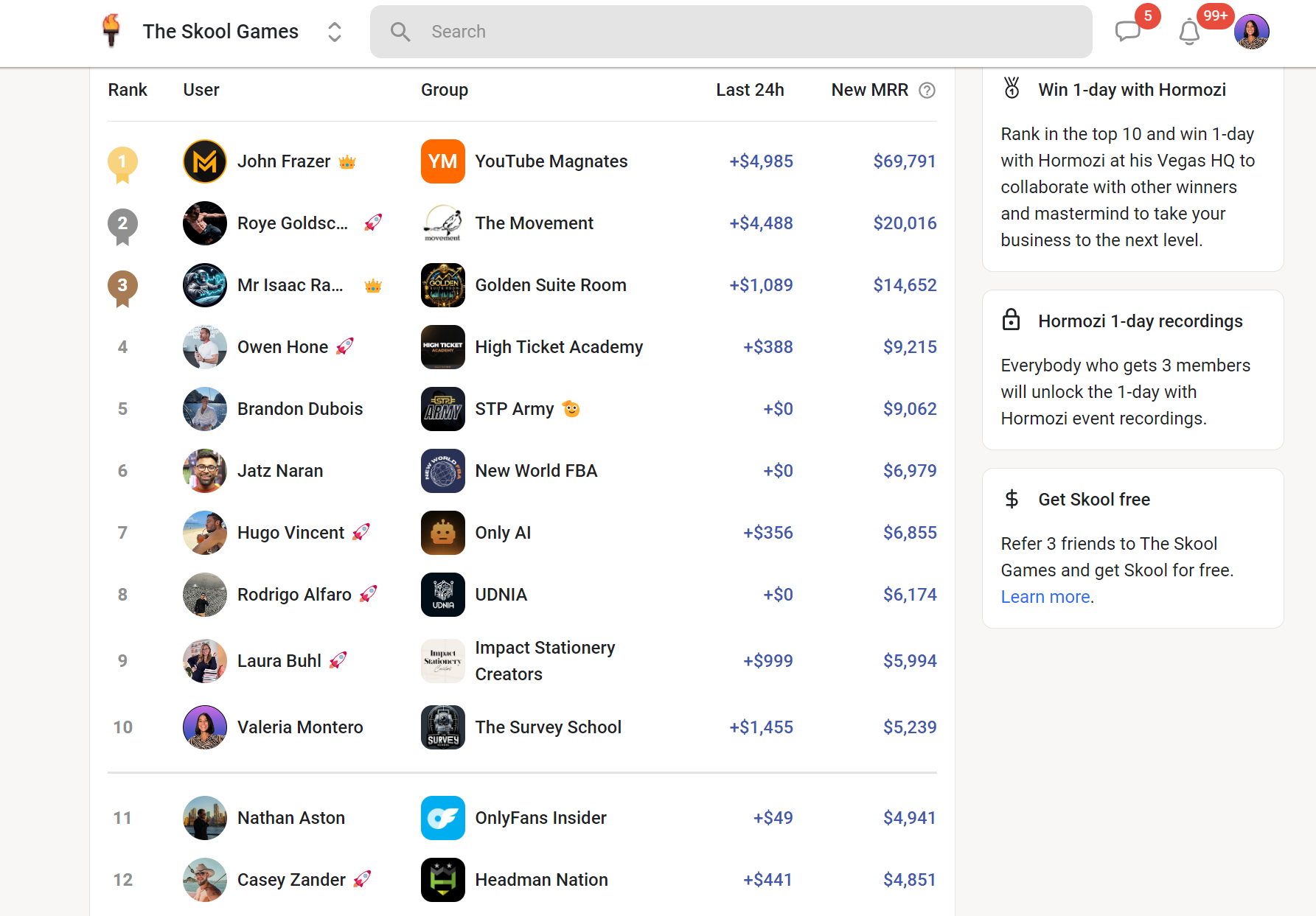Open the group switcher chevron
1316x916 pixels.
pos(334,32)
